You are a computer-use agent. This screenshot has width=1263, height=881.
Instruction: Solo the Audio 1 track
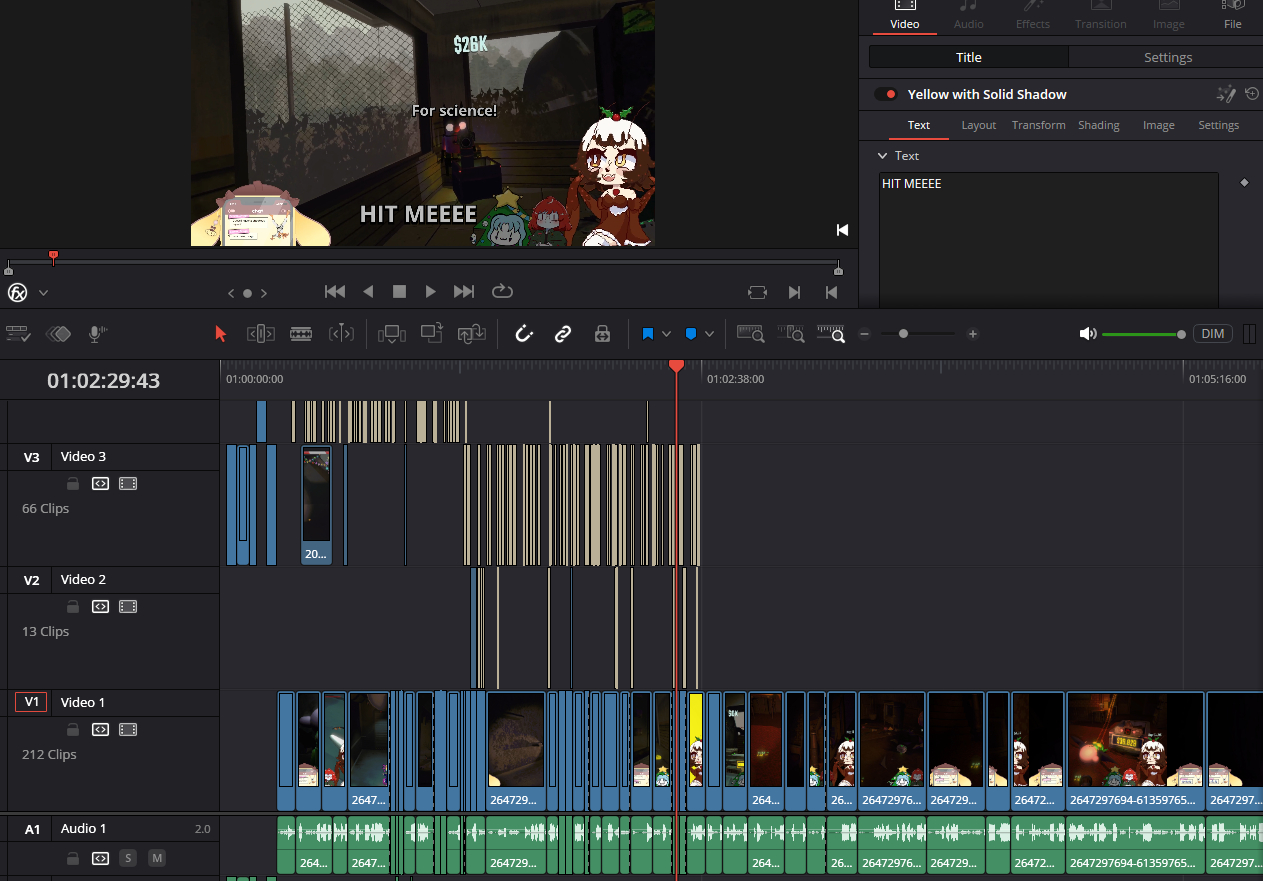128,858
